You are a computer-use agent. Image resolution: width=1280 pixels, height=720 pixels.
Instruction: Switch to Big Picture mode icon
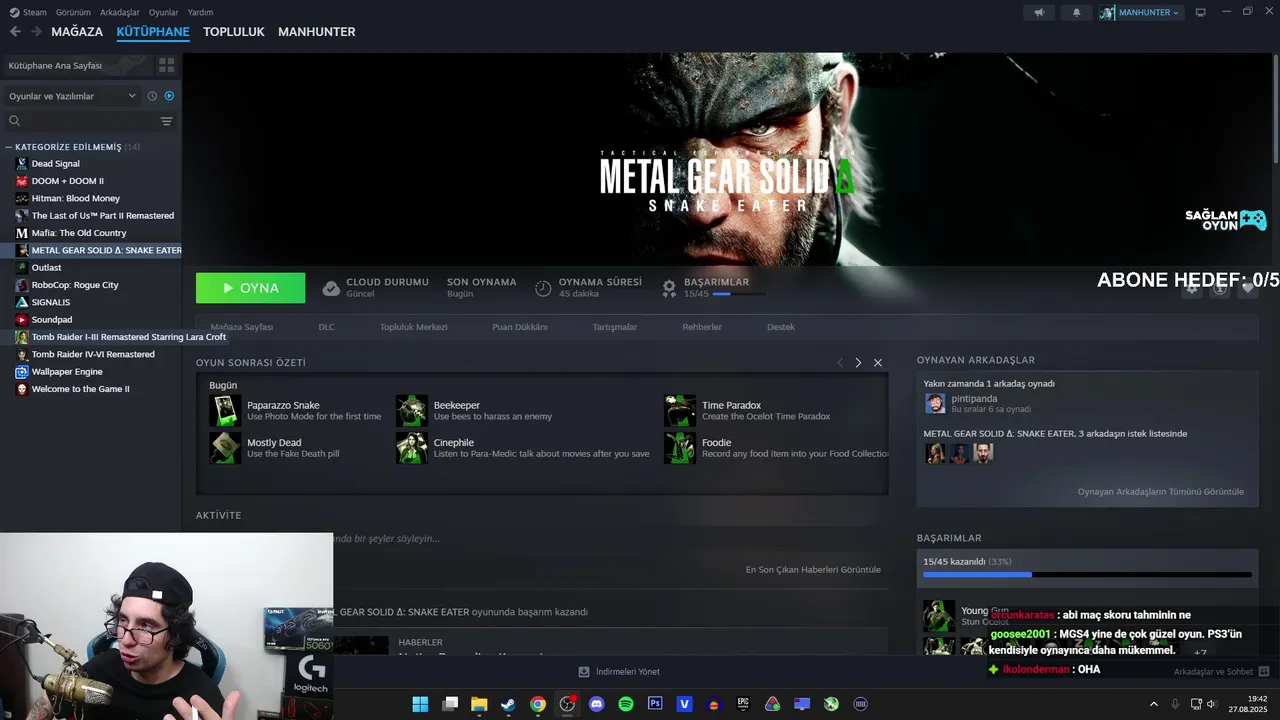(1200, 12)
